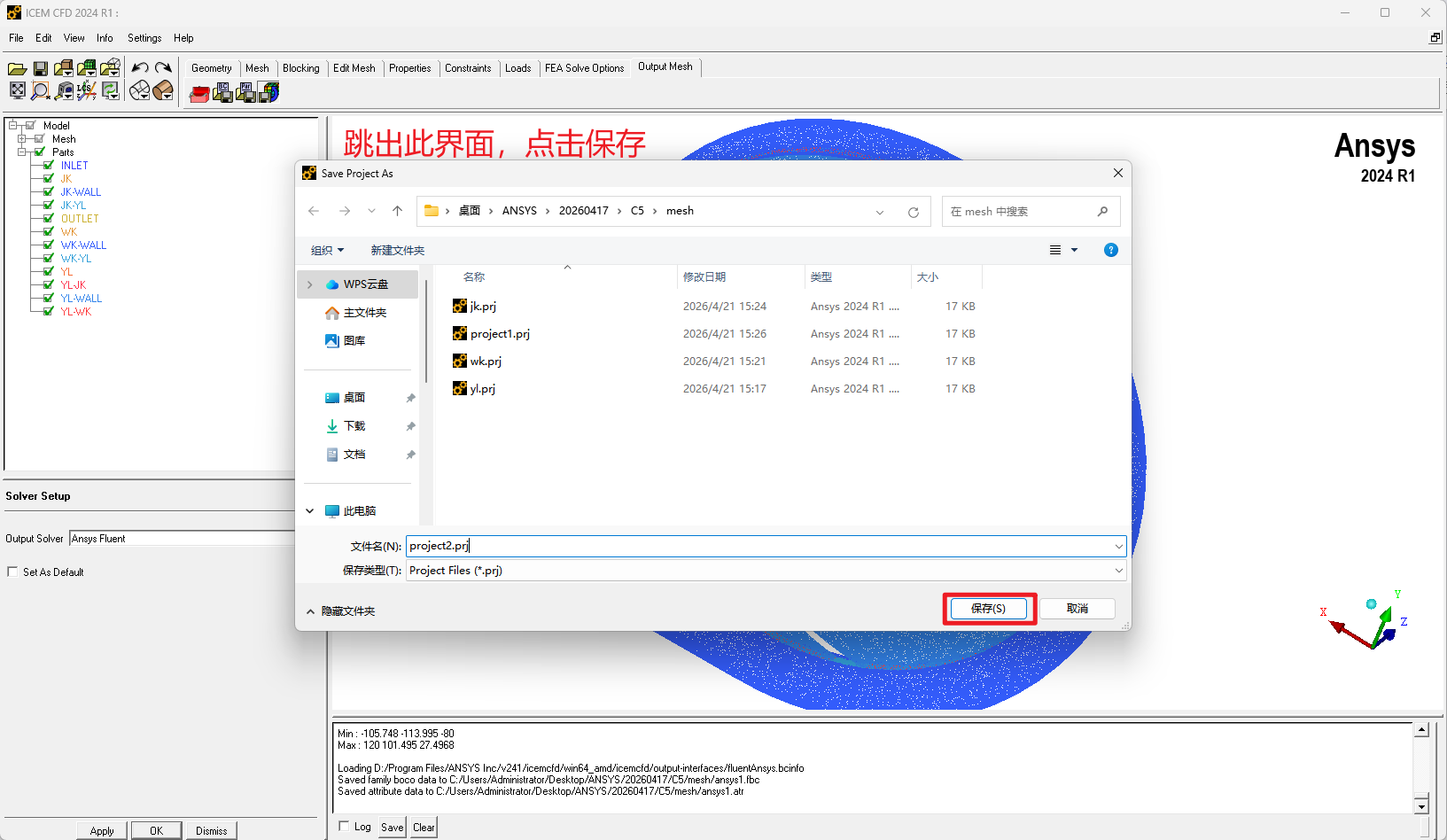Expand the WPS云盘 sidebar item
Viewport: 1447px width, 840px height.
(309, 284)
